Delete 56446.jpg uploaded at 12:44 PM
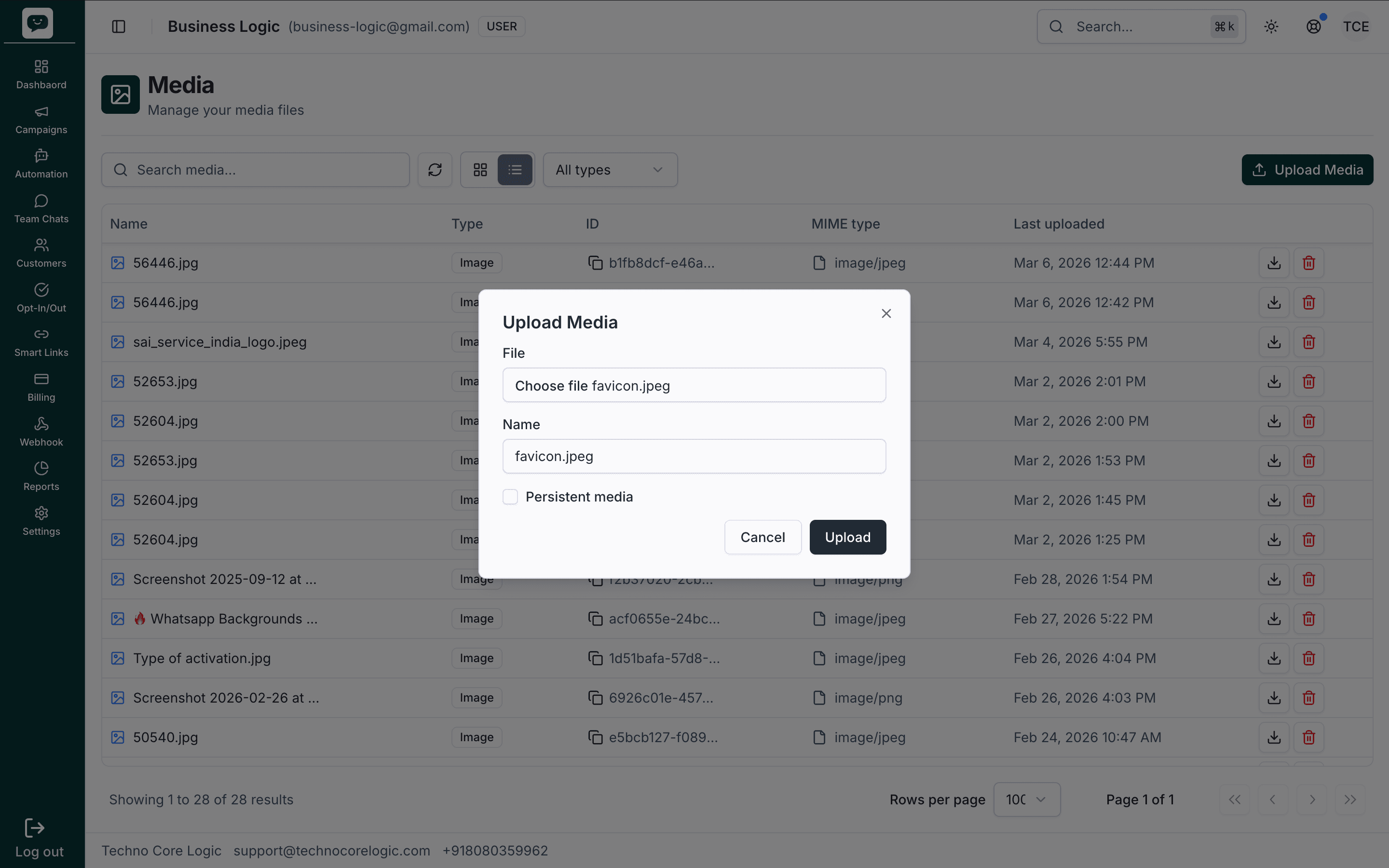 click(x=1308, y=263)
